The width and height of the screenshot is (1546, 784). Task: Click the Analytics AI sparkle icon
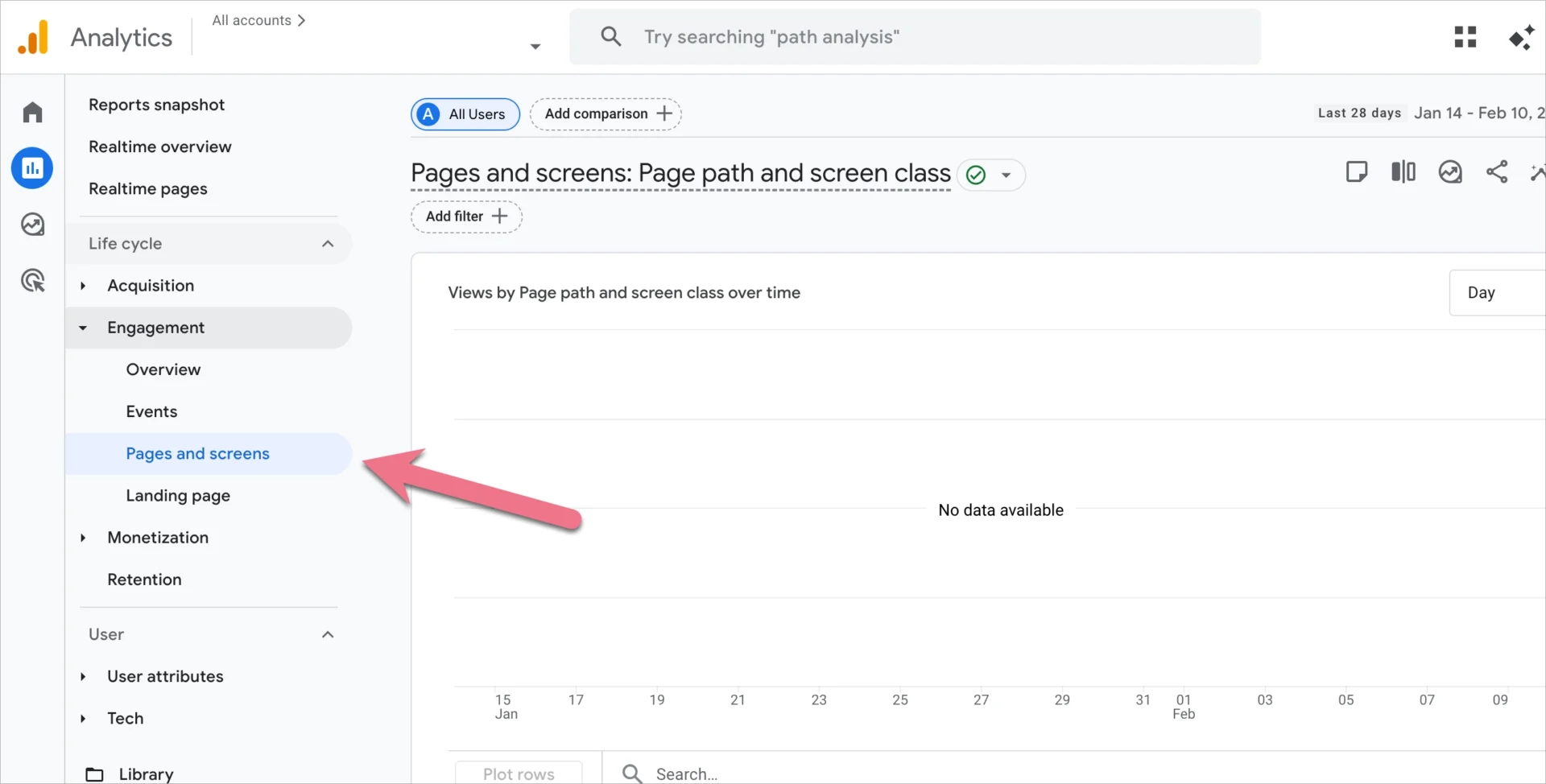(1521, 36)
